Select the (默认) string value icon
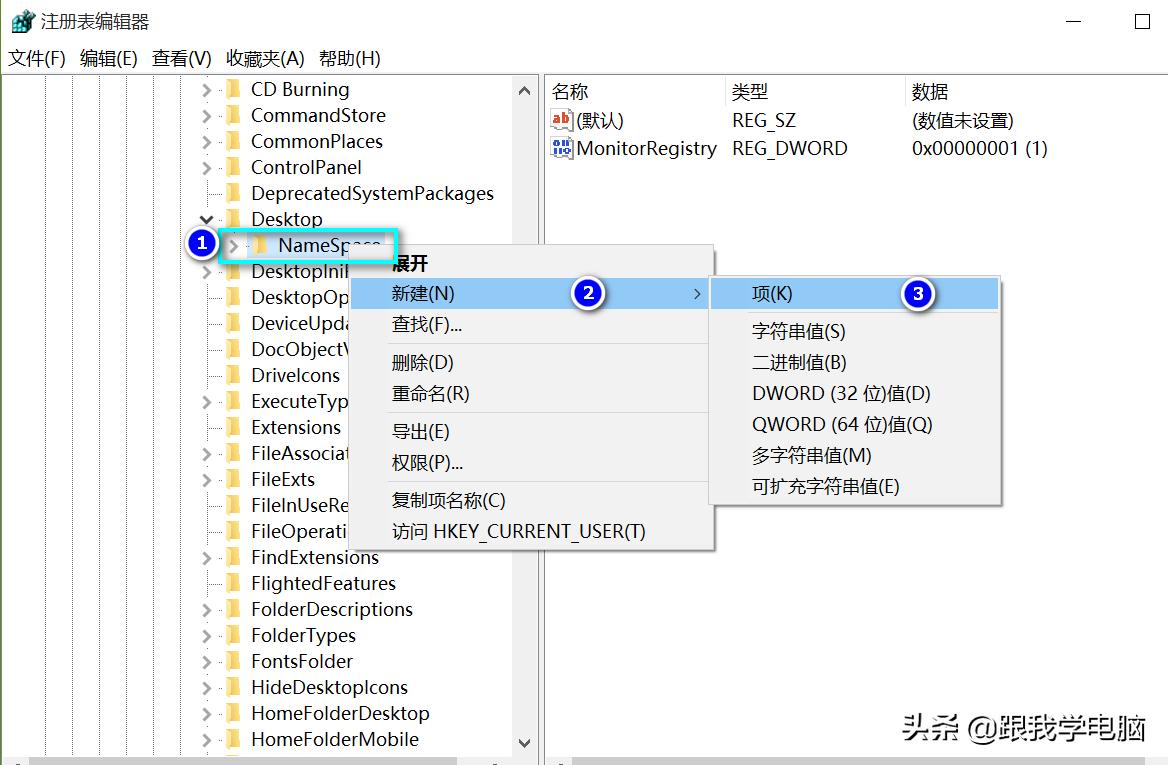 point(561,119)
